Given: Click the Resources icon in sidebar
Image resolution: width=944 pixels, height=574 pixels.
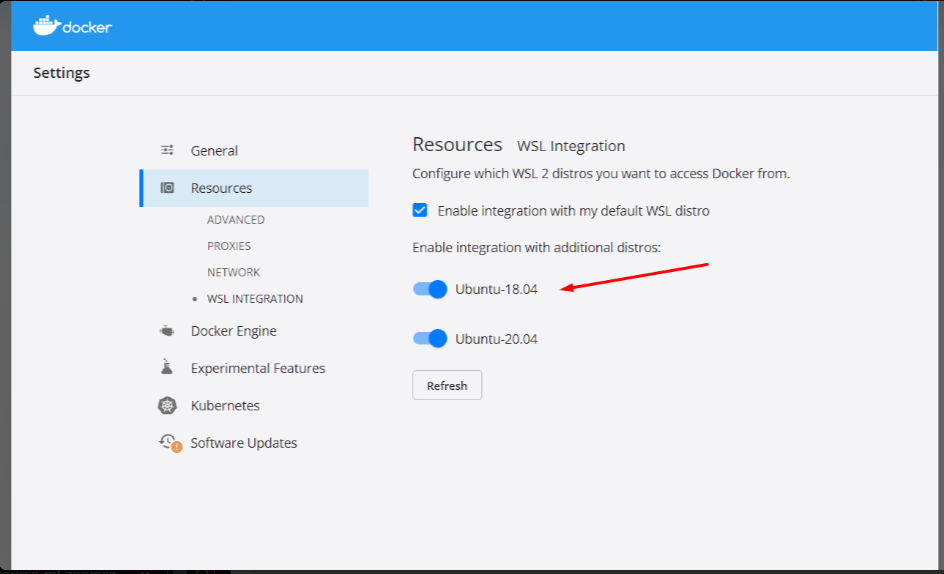Looking at the screenshot, I should (167, 188).
